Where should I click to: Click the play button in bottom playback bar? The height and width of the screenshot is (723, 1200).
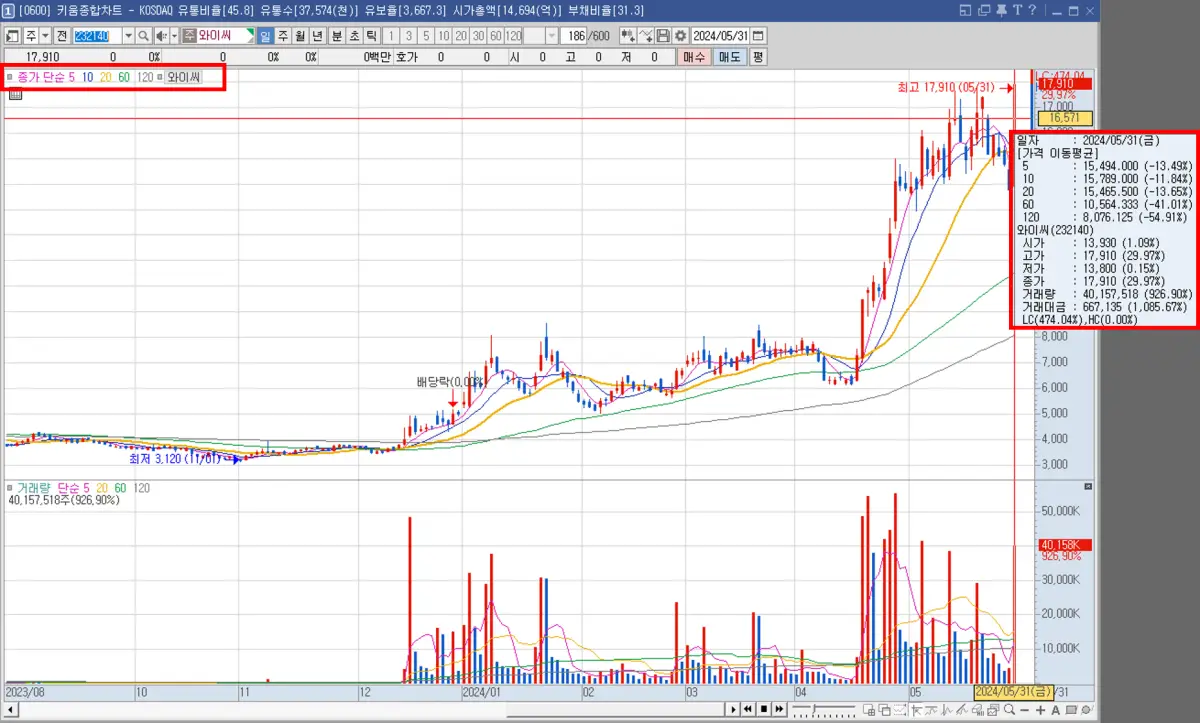click(732, 709)
